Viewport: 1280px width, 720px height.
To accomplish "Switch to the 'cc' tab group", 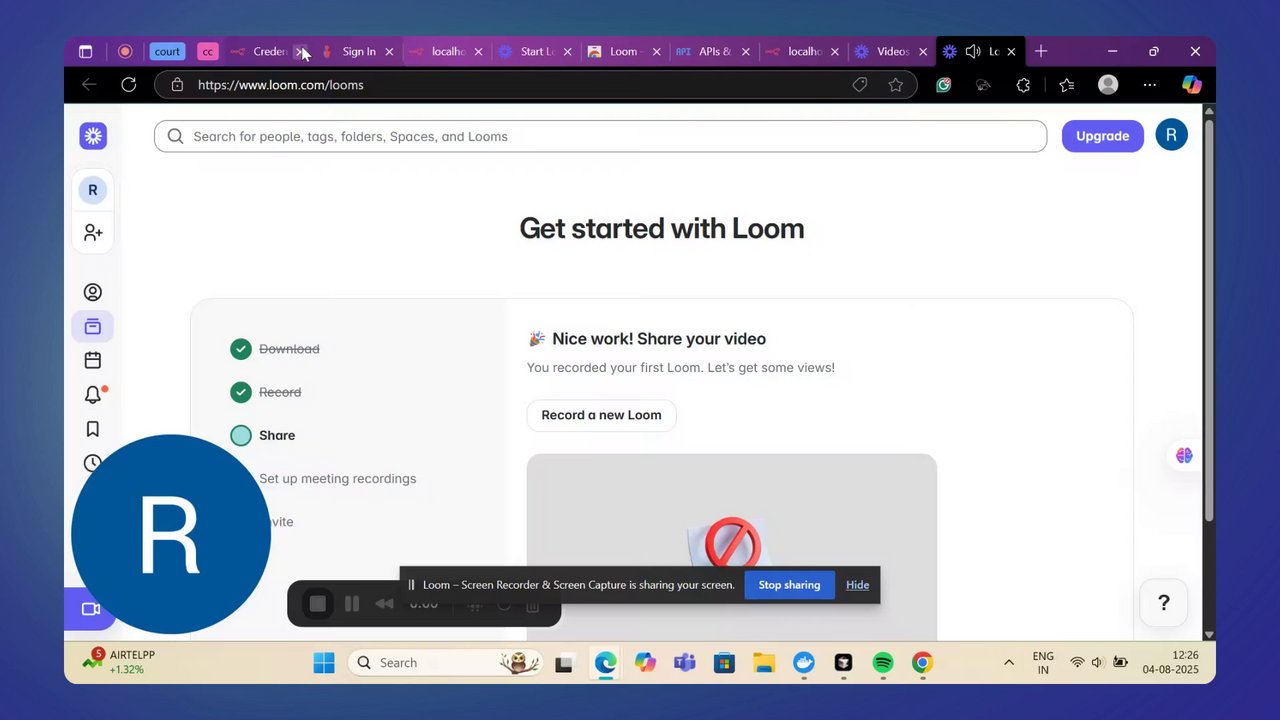I will coord(208,51).
